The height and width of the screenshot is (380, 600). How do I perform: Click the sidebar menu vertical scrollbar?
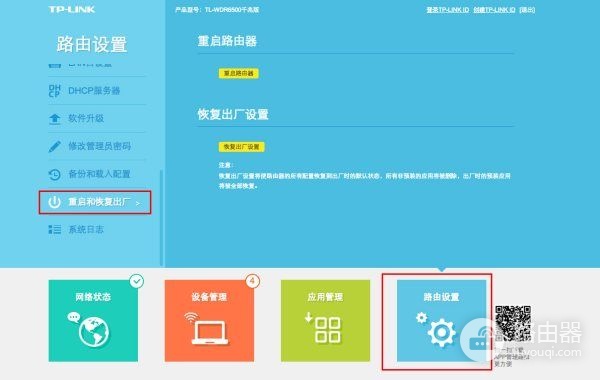tap(161, 218)
